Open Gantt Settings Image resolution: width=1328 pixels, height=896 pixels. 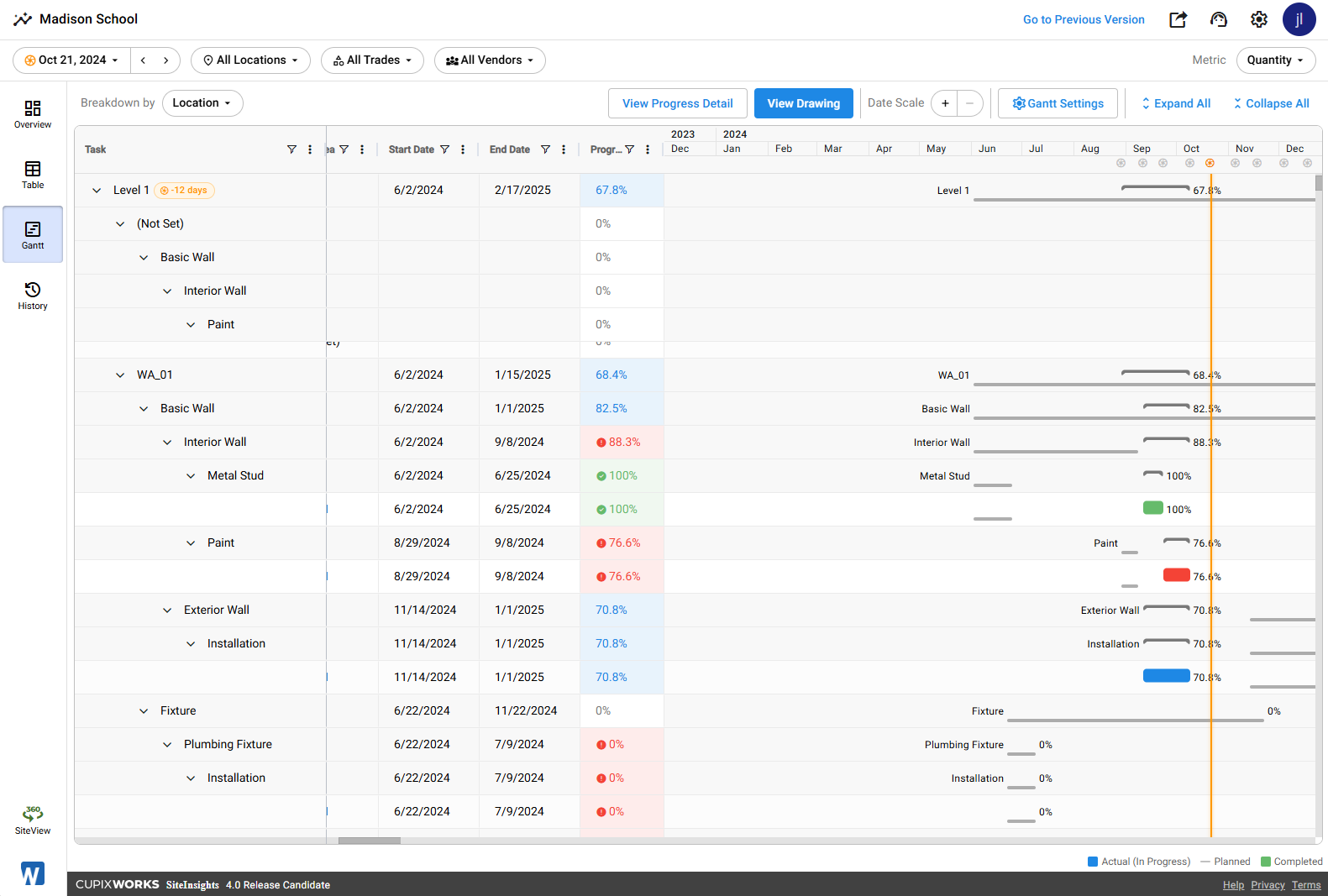pos(1058,103)
